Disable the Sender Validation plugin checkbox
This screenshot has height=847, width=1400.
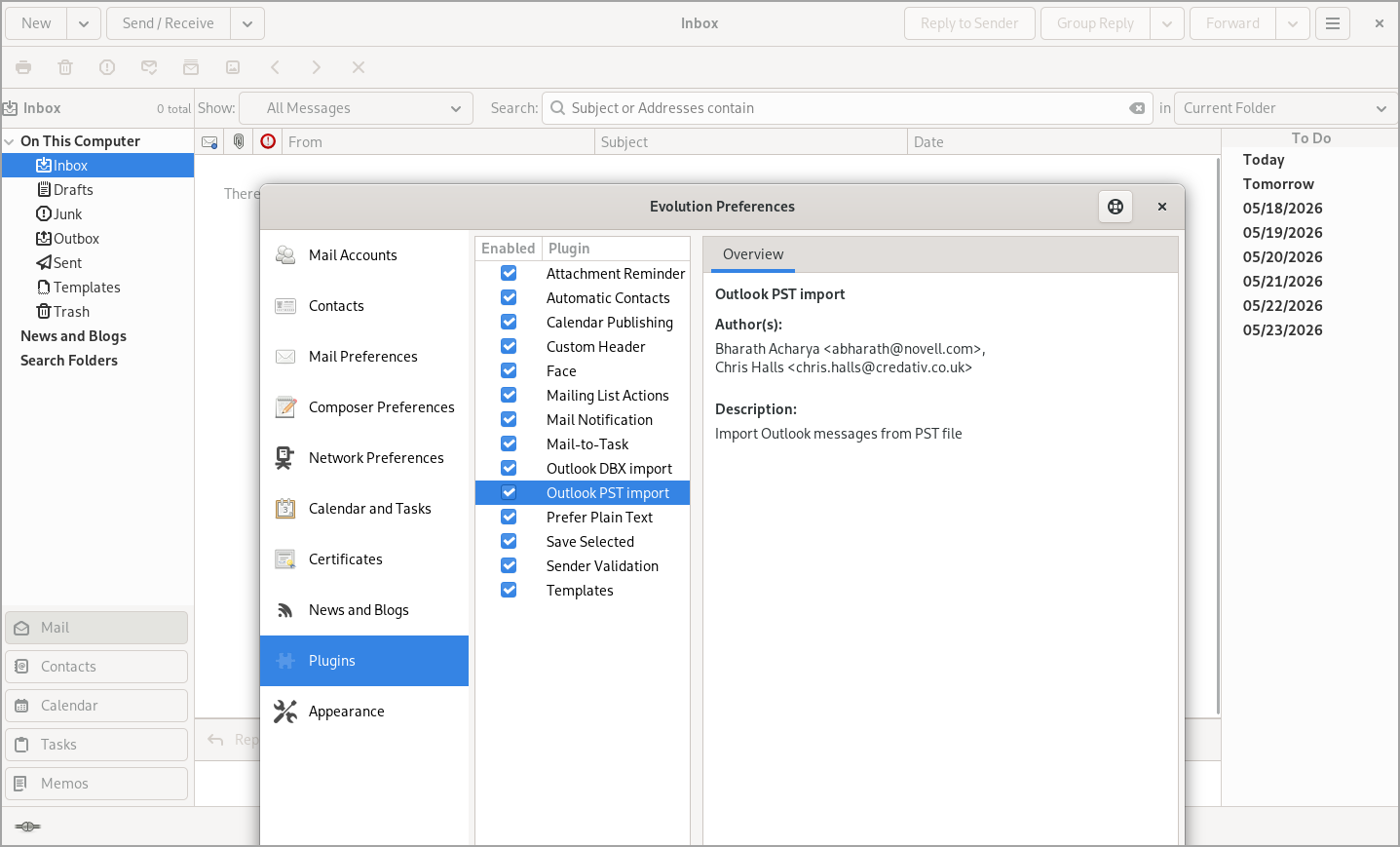(509, 565)
